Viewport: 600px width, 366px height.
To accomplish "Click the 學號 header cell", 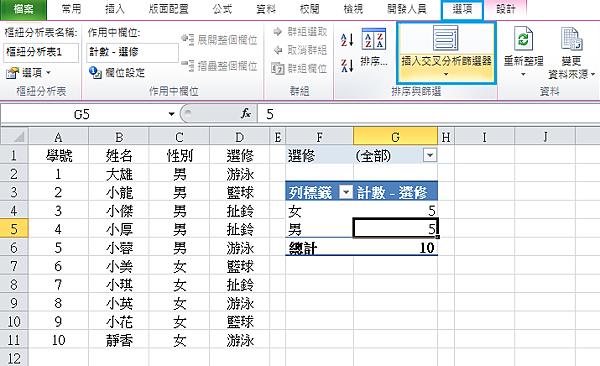I will 58,155.
